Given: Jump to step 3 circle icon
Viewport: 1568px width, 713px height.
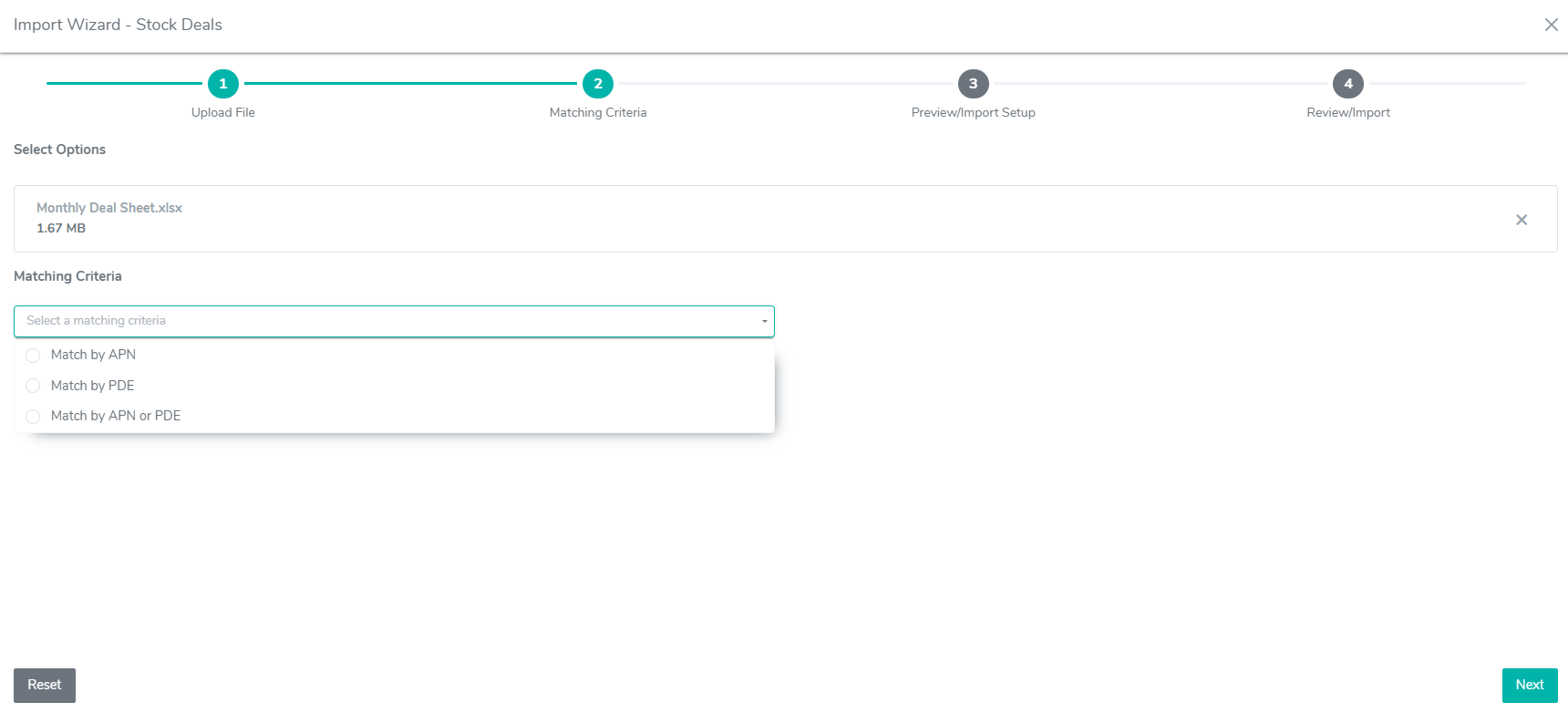Looking at the screenshot, I should [973, 84].
